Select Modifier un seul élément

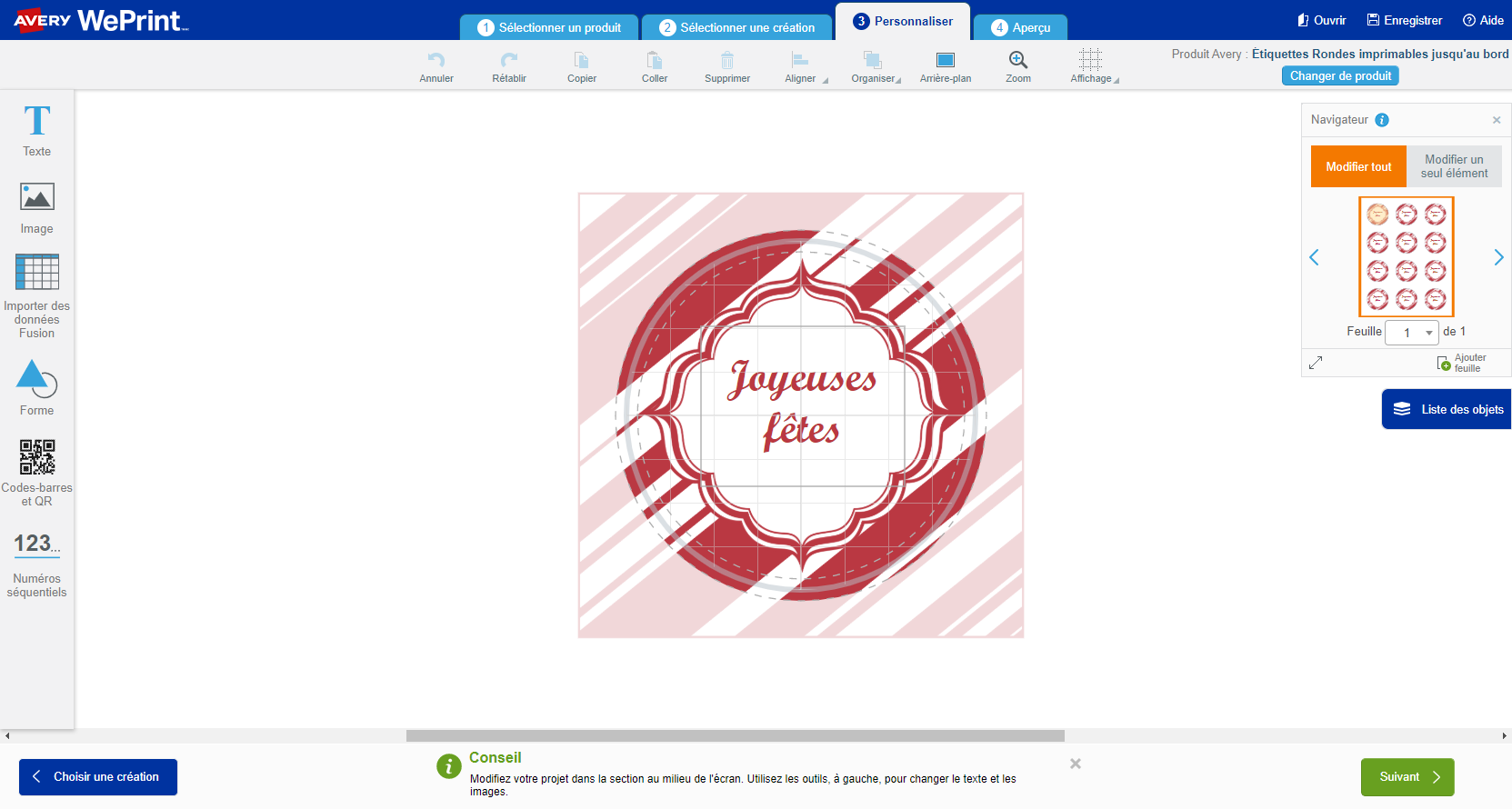1454,166
